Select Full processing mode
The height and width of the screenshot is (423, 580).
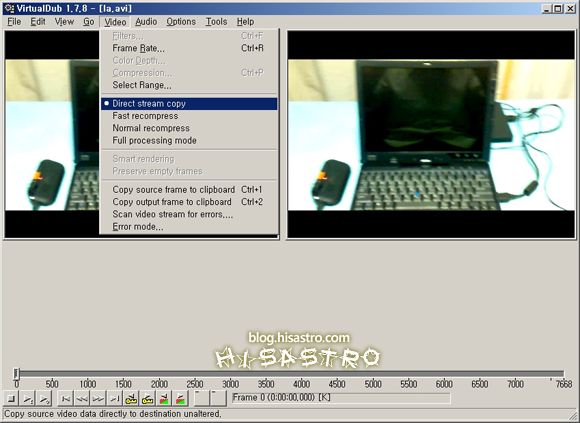pos(189,141)
